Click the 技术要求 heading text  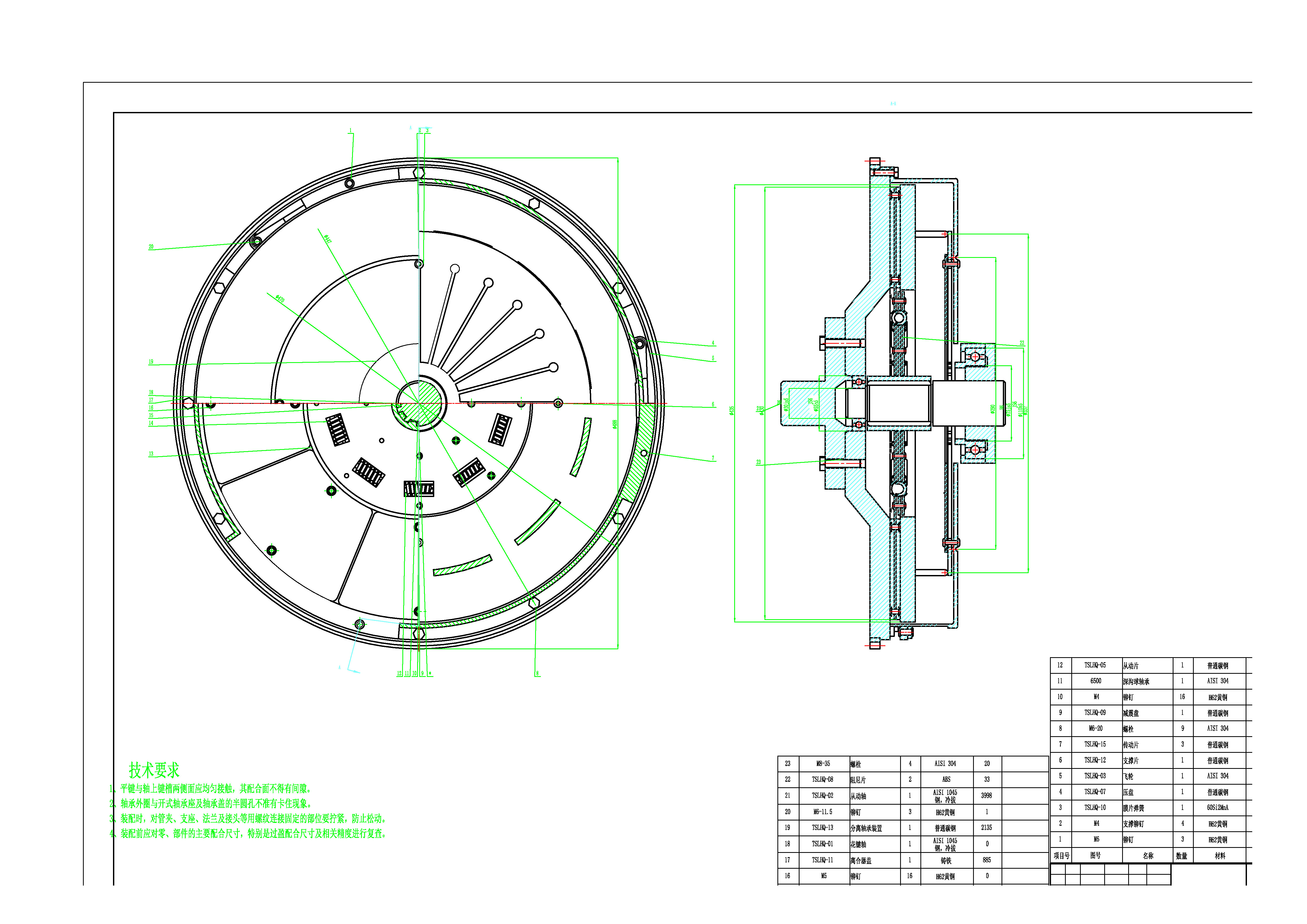(154, 770)
